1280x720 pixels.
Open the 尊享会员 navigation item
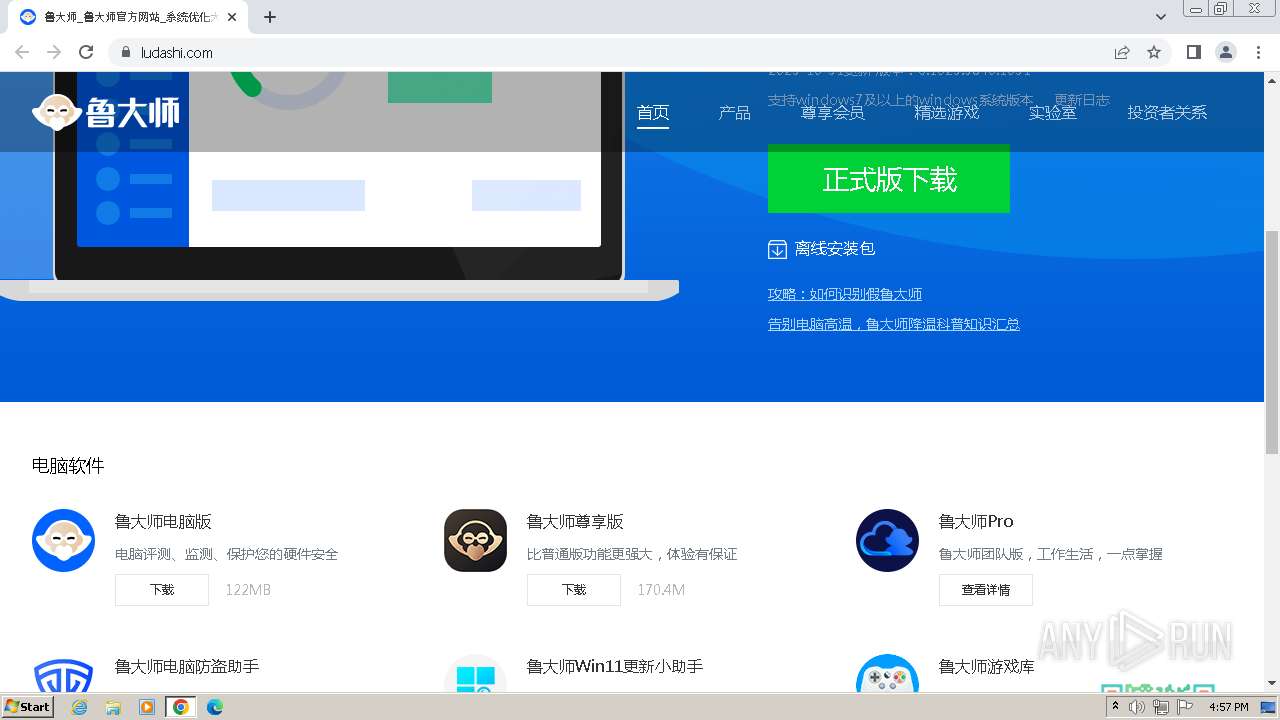tap(832, 113)
